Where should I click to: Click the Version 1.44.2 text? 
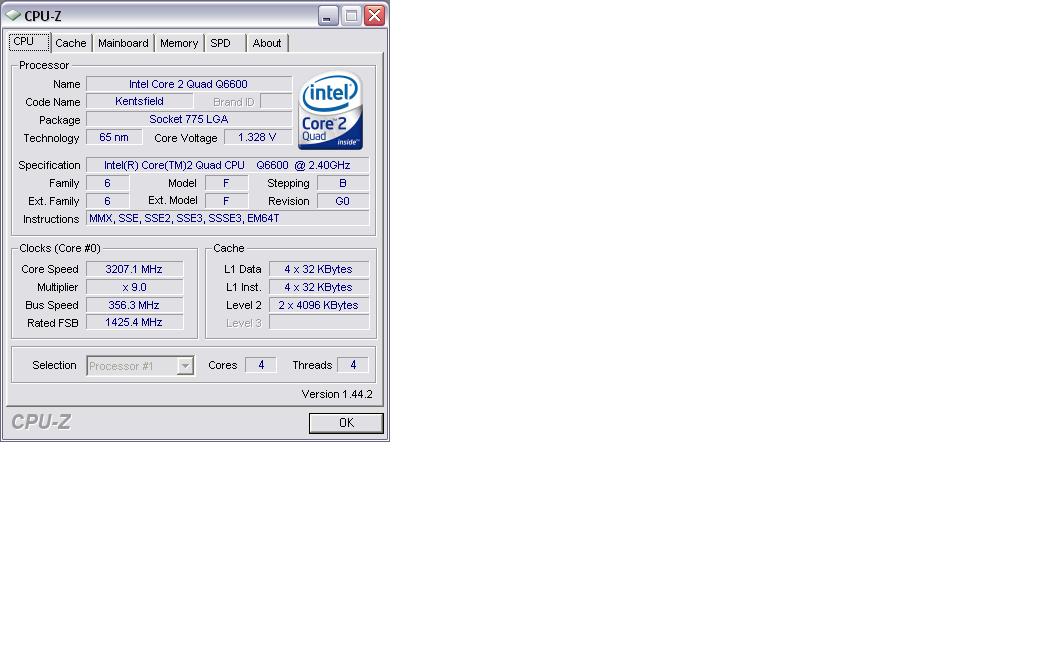tap(337, 394)
